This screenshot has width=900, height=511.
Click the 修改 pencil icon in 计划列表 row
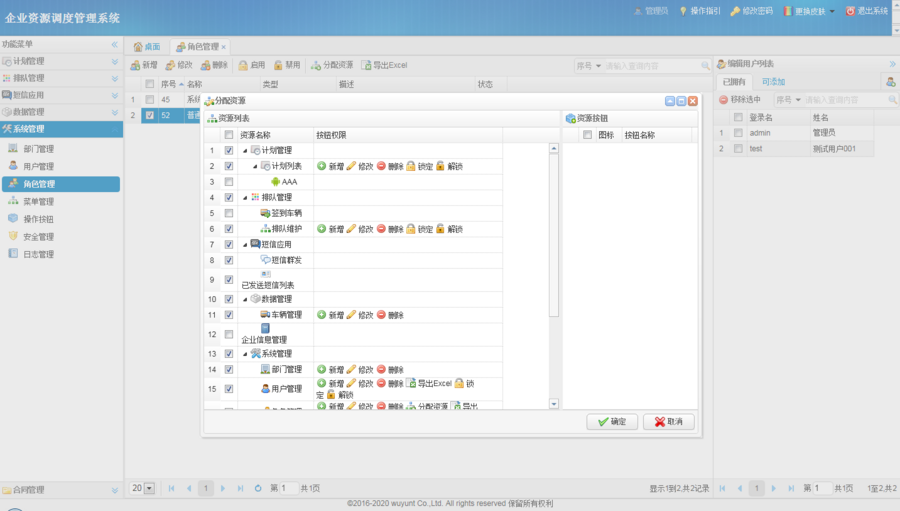tap(351, 166)
